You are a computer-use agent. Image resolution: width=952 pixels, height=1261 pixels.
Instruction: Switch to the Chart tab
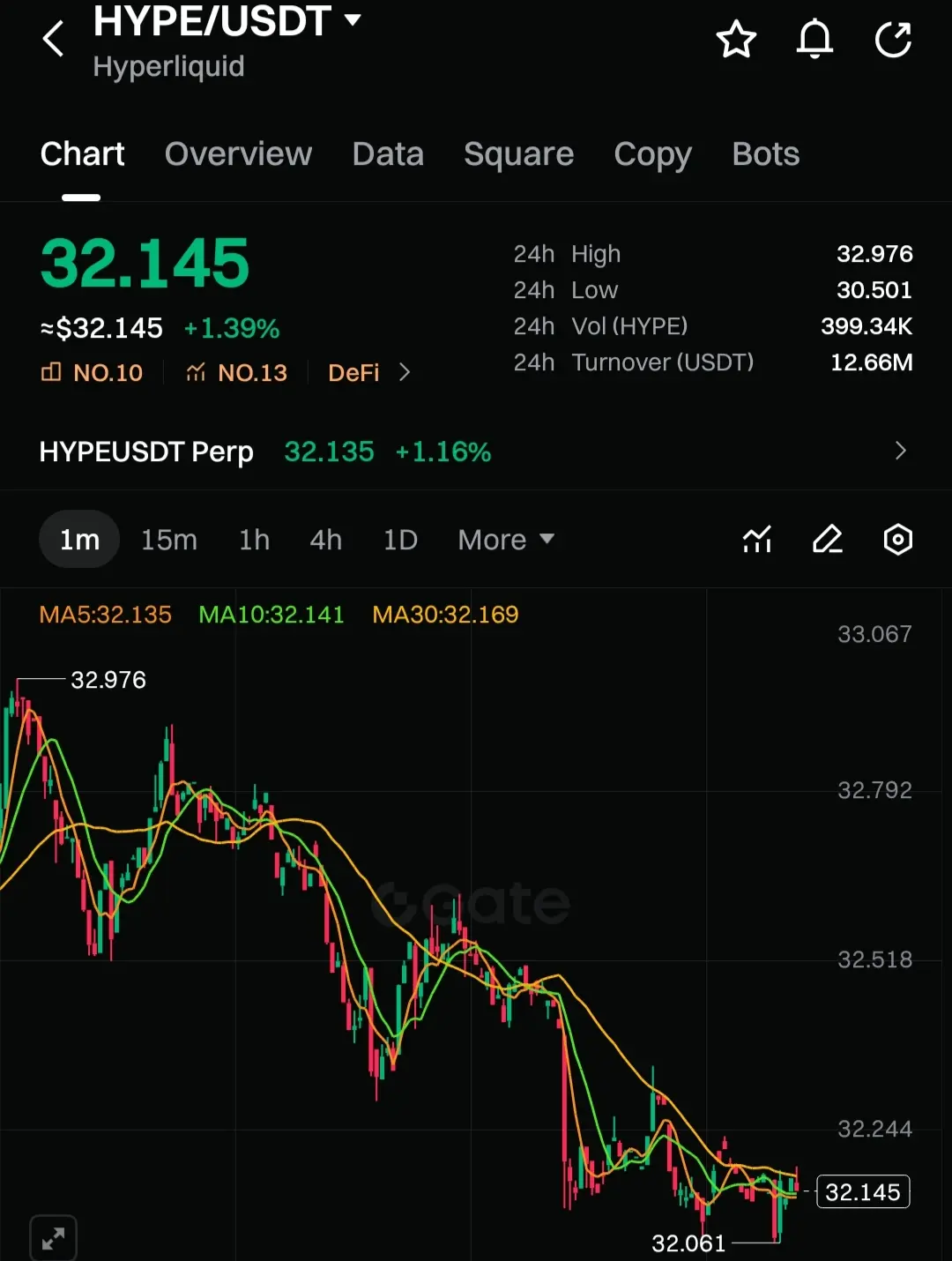point(82,154)
